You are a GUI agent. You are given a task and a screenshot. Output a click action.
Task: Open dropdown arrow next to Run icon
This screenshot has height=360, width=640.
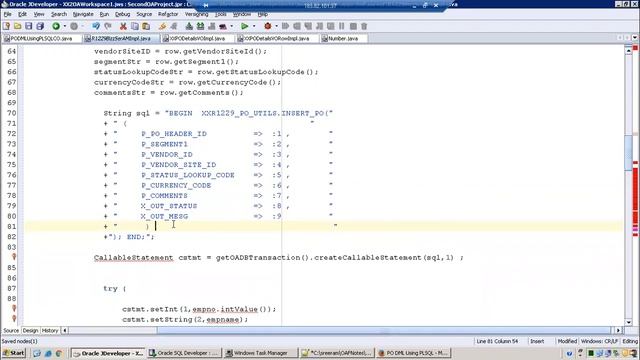coord(254,26)
